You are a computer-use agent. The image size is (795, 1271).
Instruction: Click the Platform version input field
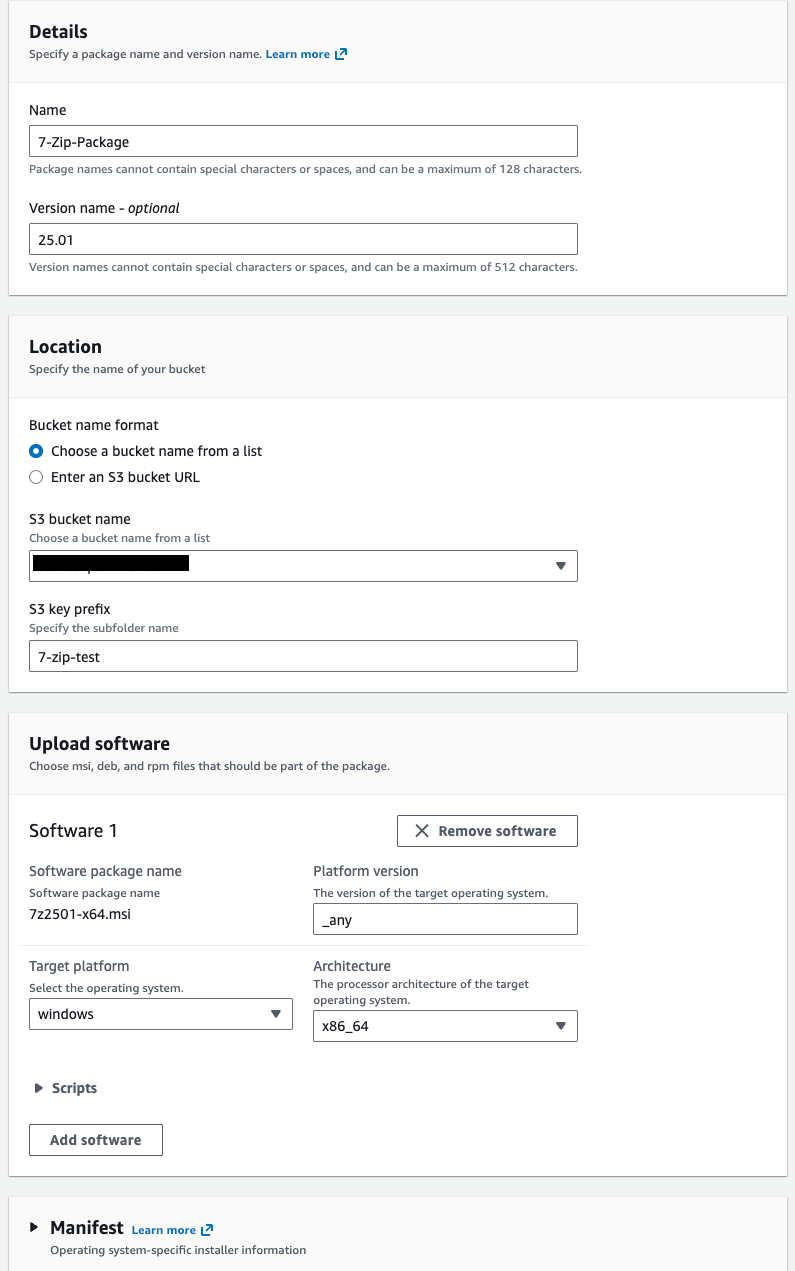point(445,919)
